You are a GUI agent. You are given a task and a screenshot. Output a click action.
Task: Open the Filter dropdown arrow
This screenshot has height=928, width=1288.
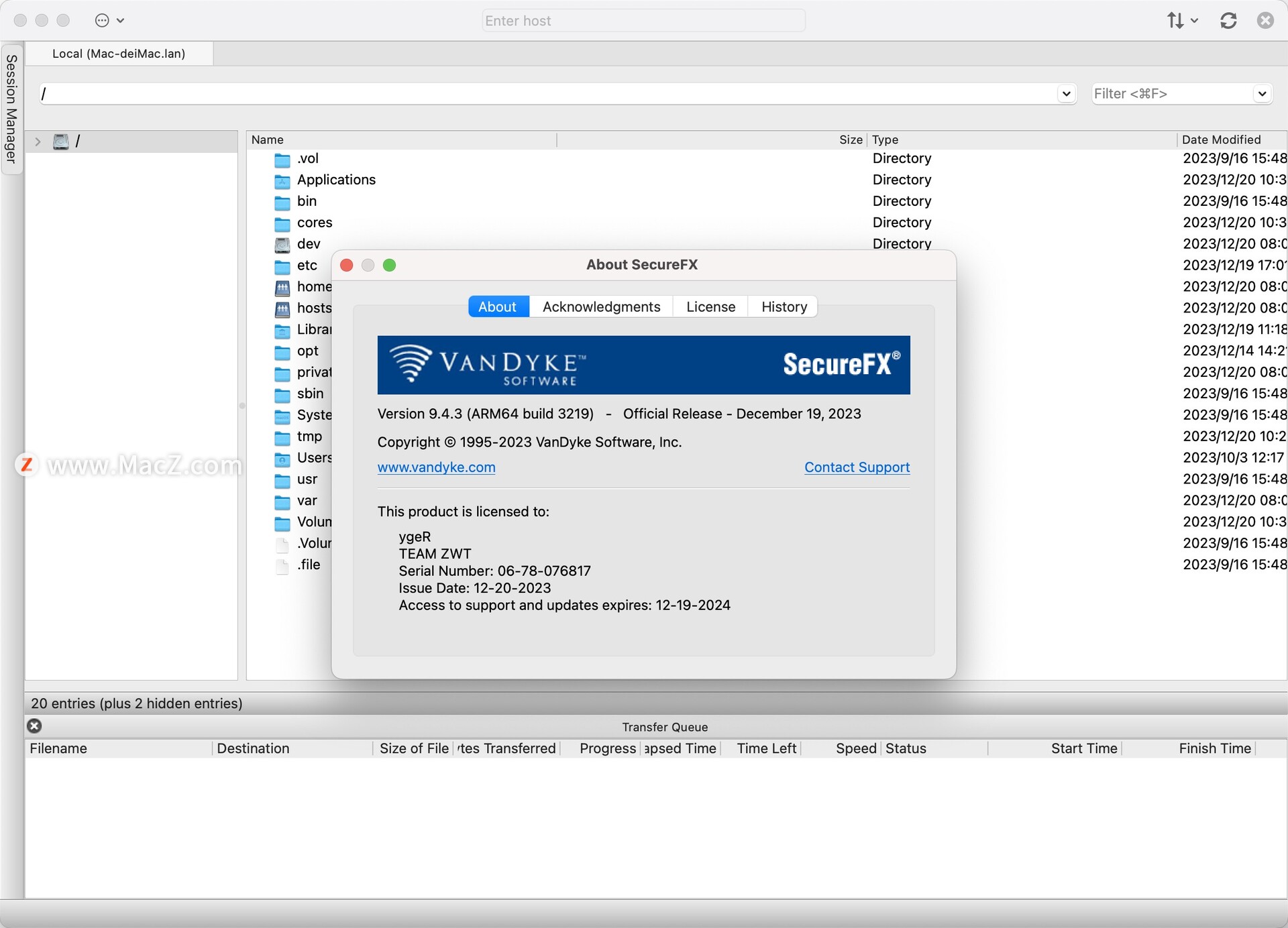click(1262, 94)
